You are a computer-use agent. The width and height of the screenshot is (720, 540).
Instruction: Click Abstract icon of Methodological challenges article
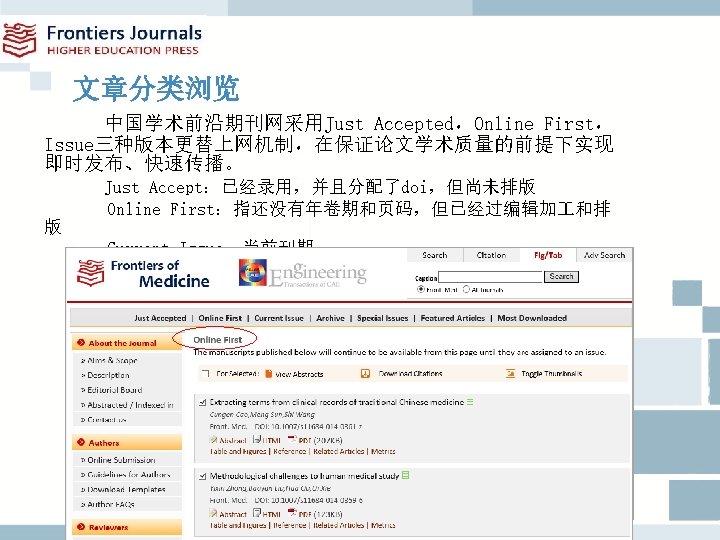tap(214, 513)
